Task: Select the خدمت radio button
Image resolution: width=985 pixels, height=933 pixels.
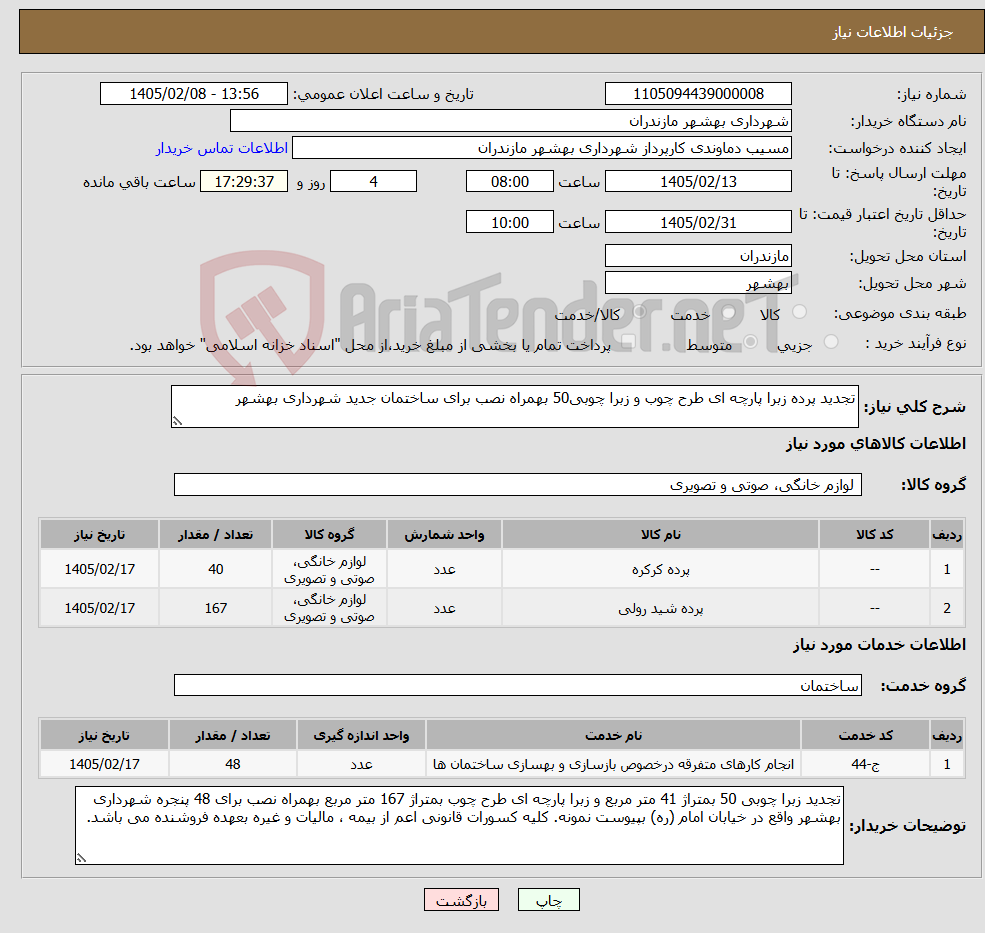Action: coord(729,312)
